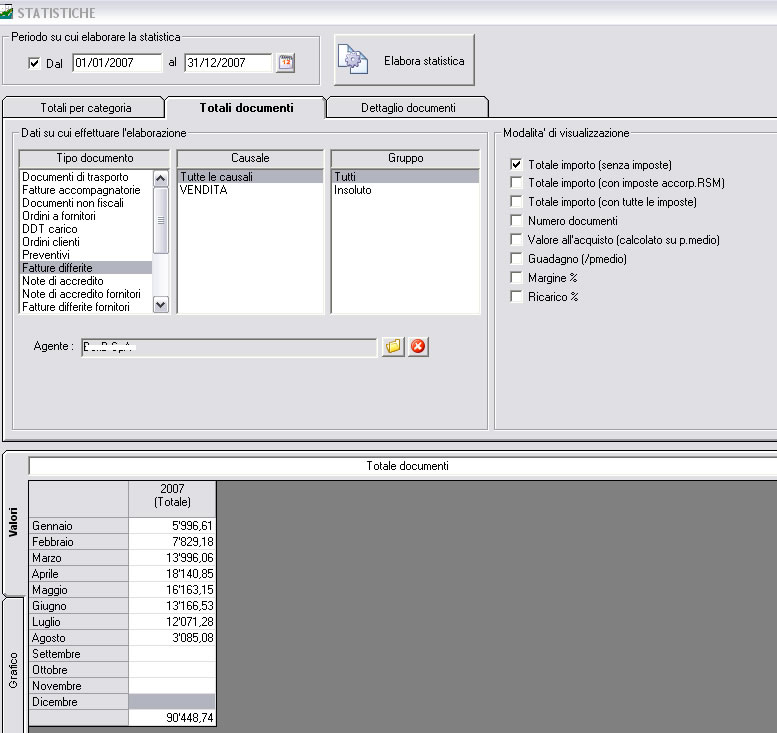Enable Guadagno (/pmedio) checkbox
Image resolution: width=777 pixels, height=733 pixels.
point(516,259)
